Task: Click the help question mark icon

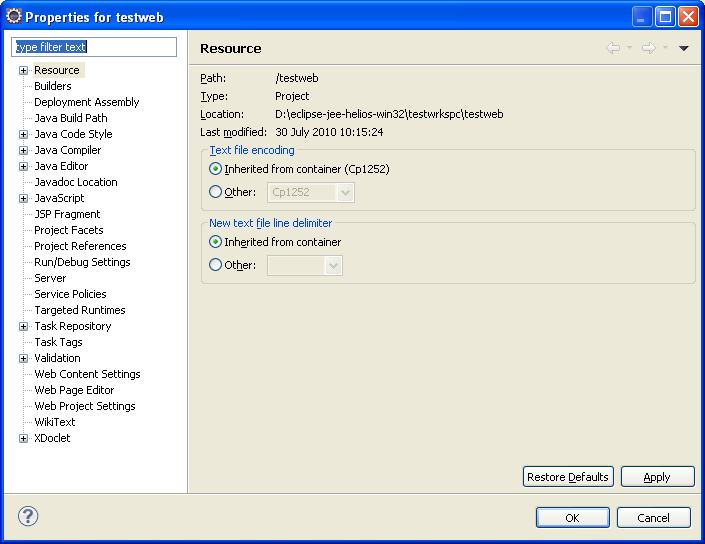Action: point(28,517)
